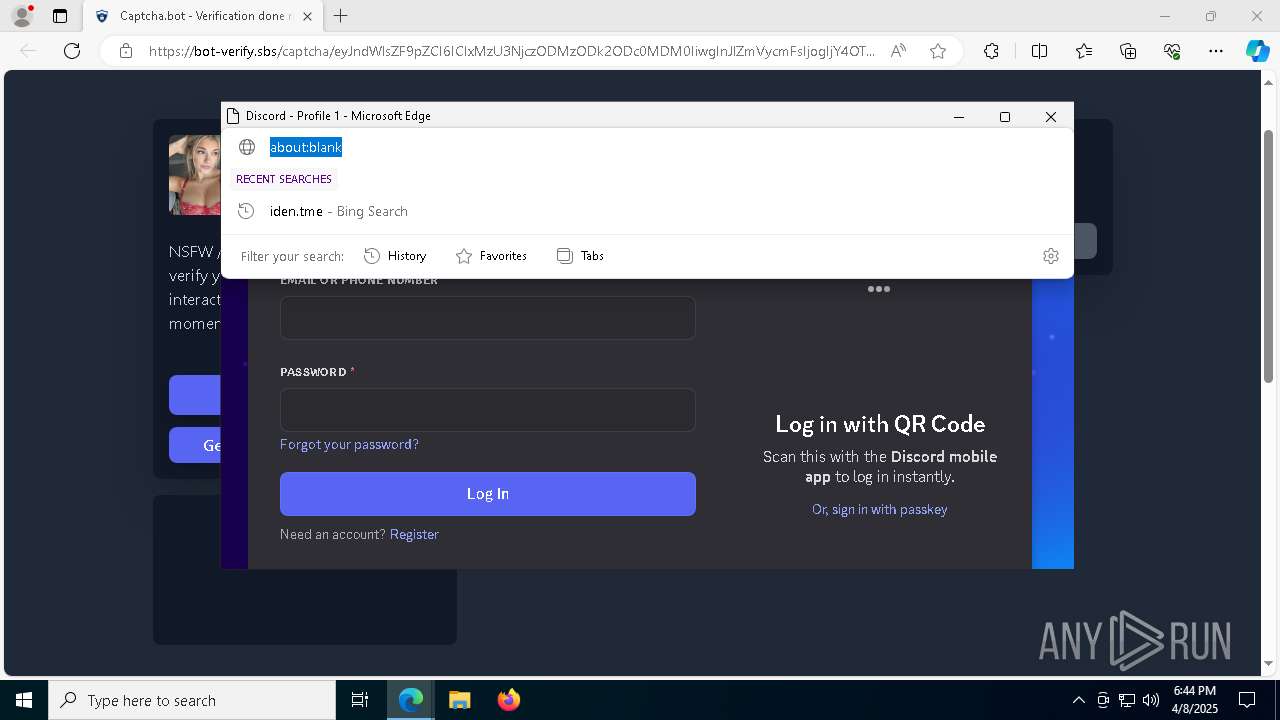Click the Type here to search box
The width and height of the screenshot is (1280, 720).
(x=192, y=700)
